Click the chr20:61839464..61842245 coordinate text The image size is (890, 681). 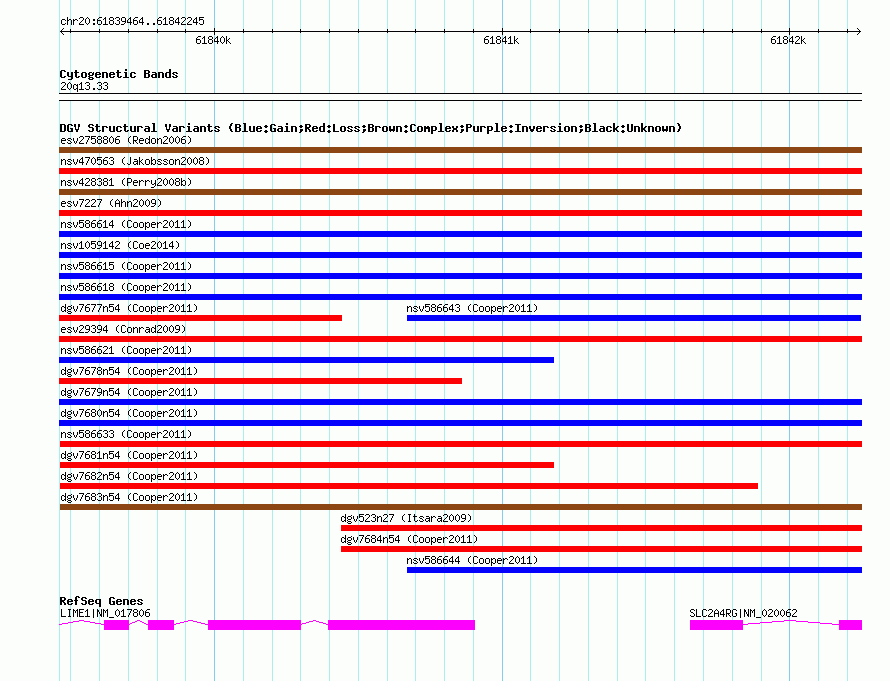click(132, 22)
